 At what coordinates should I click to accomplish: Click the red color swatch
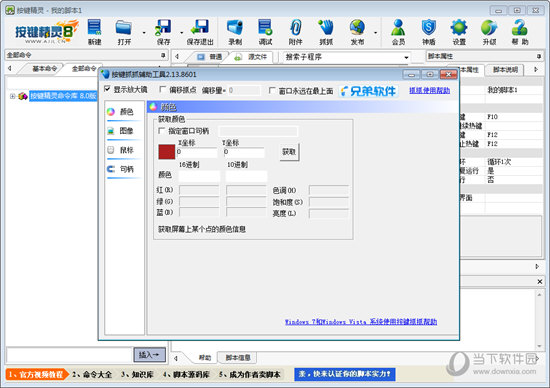point(167,152)
